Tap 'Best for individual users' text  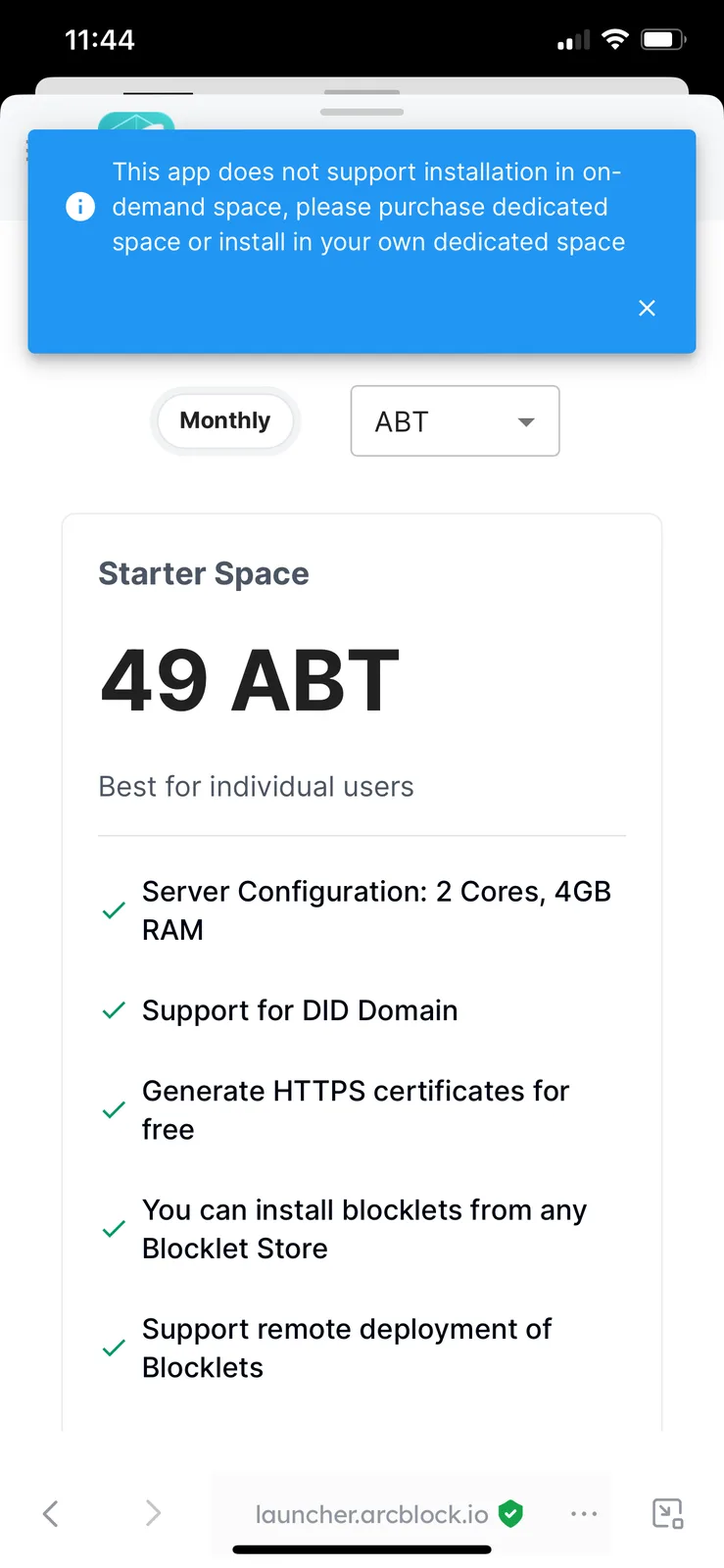pos(257,786)
